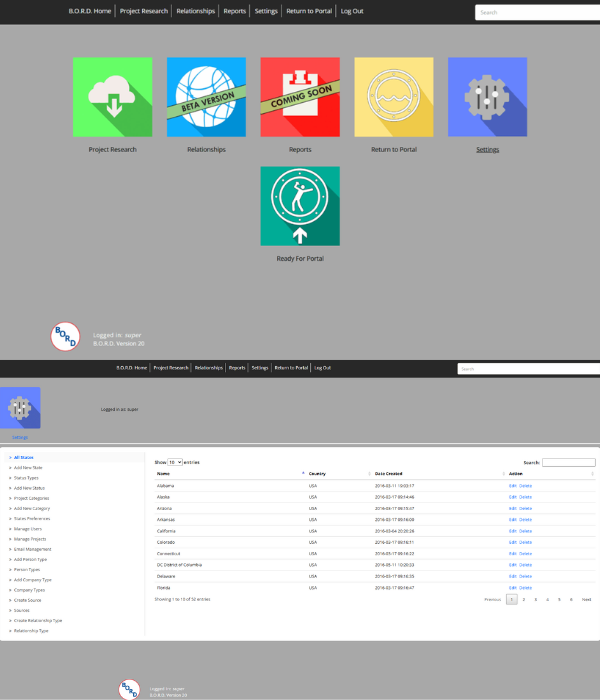The height and width of the screenshot is (700, 600).
Task: Open the red Reports tile marked Coming Soon
Action: coord(300,97)
